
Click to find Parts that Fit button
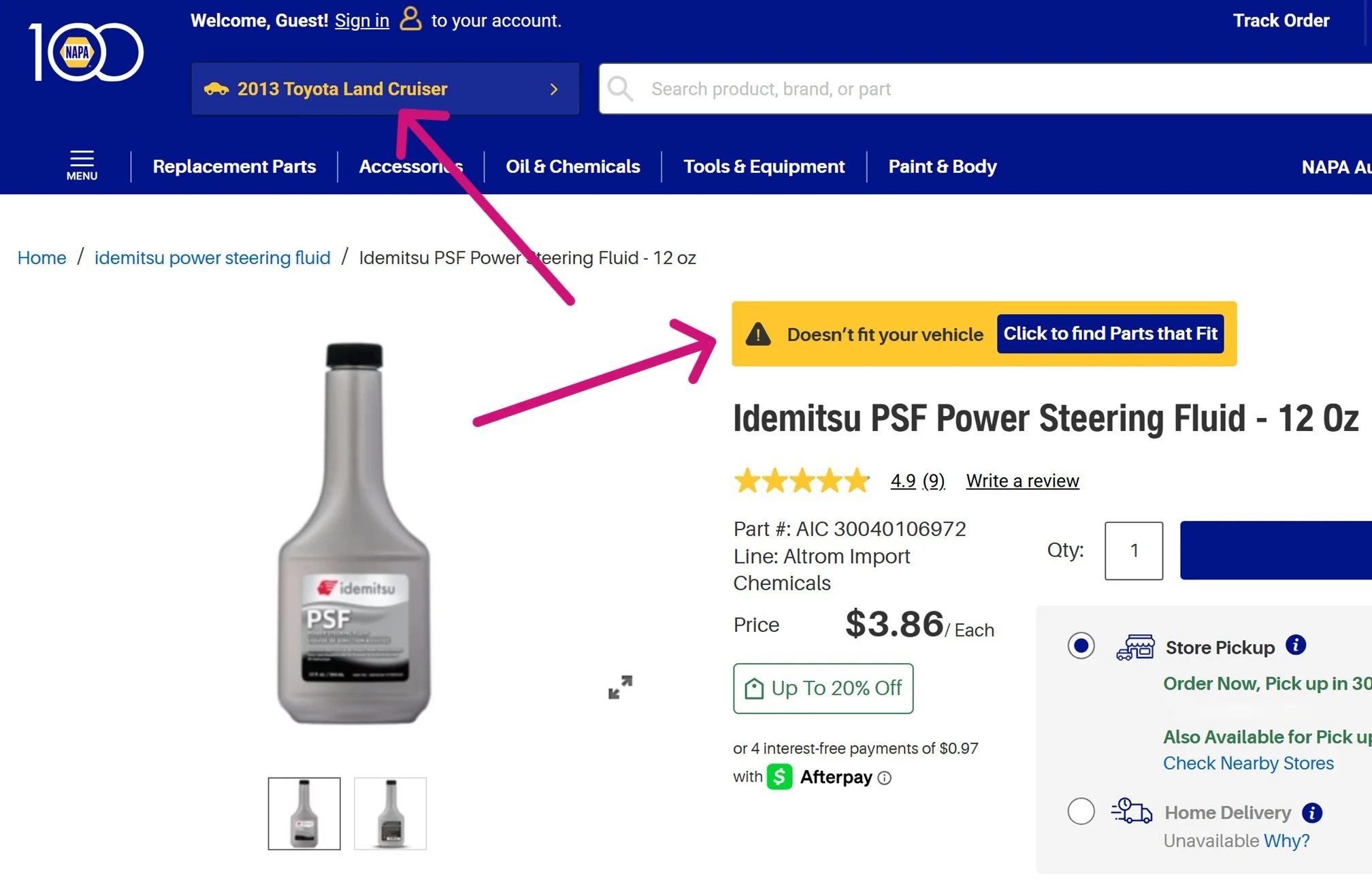1110,334
